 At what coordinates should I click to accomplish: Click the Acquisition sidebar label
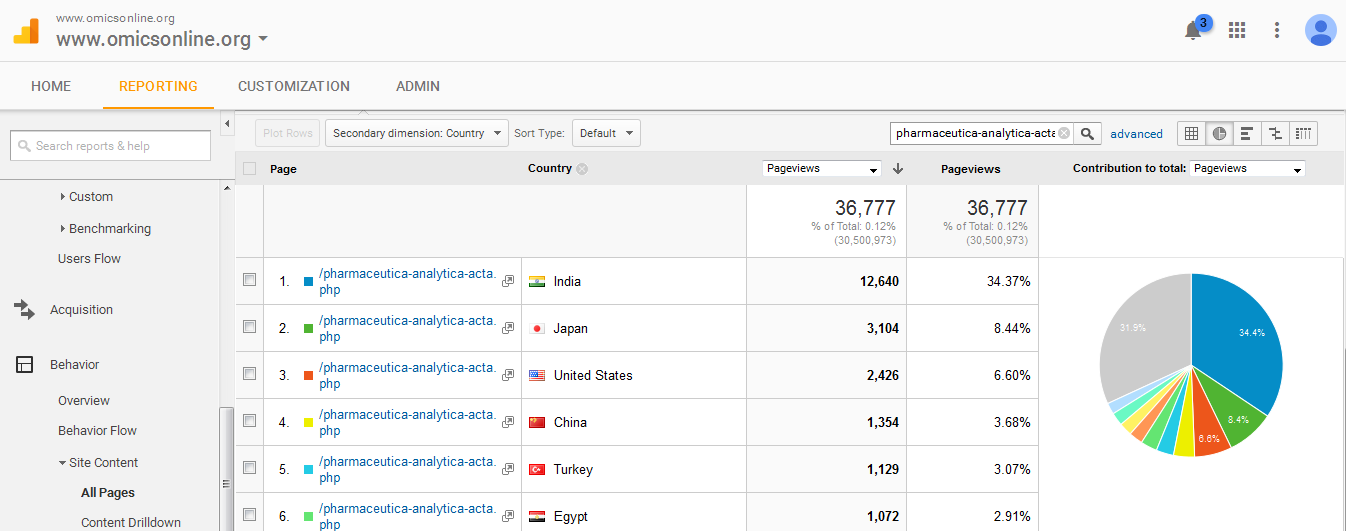(81, 310)
